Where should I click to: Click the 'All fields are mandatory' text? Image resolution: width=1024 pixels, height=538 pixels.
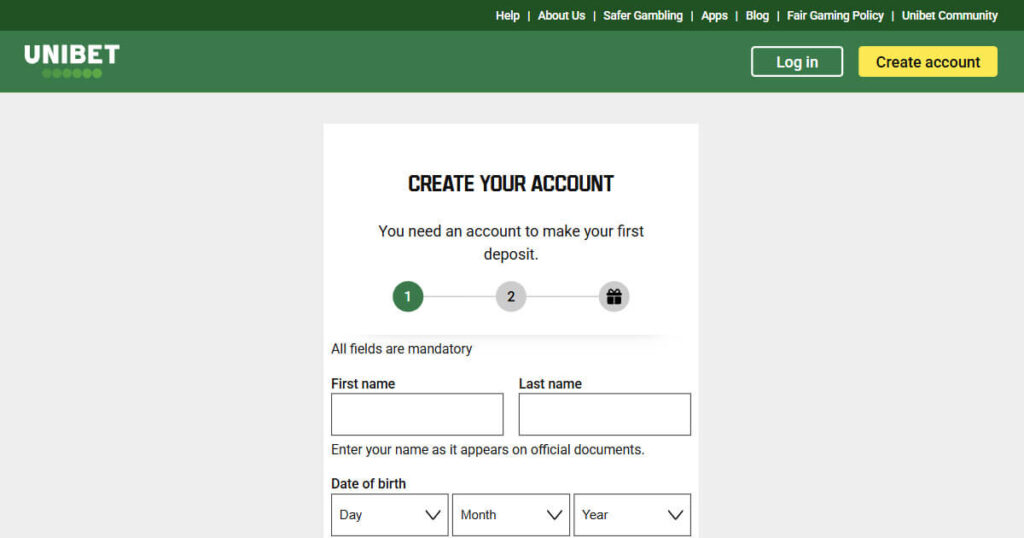pyautogui.click(x=402, y=349)
